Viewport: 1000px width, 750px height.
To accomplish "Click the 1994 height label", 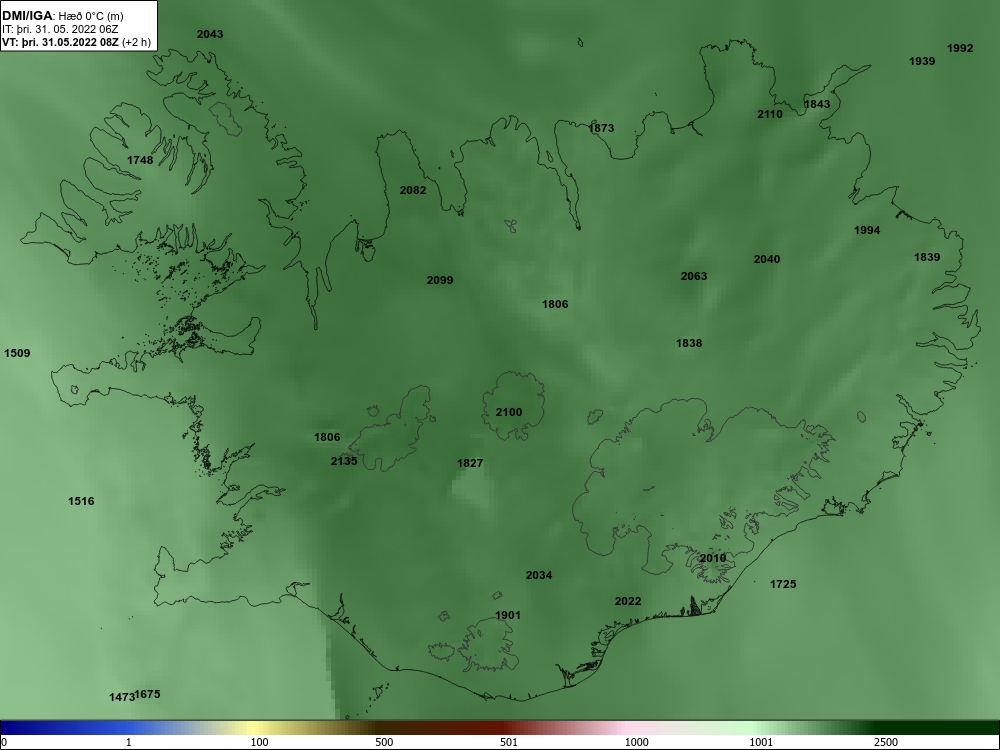I will click(867, 230).
